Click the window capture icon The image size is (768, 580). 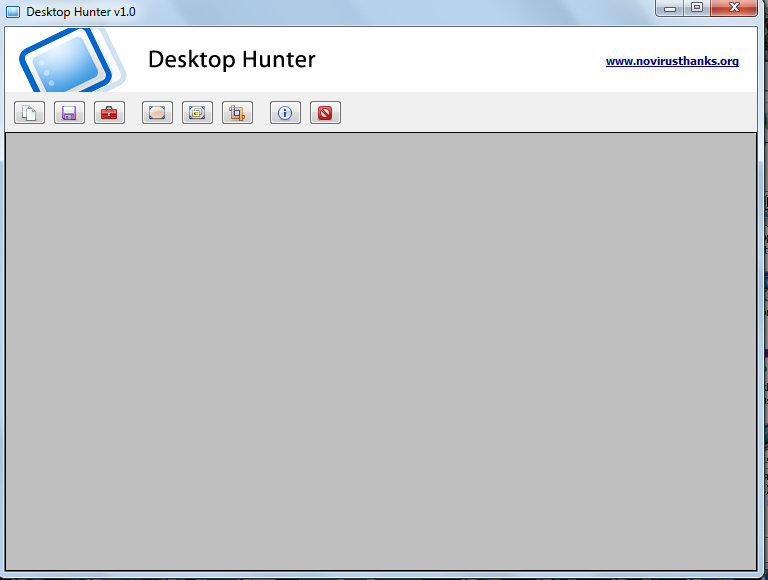(x=197, y=113)
